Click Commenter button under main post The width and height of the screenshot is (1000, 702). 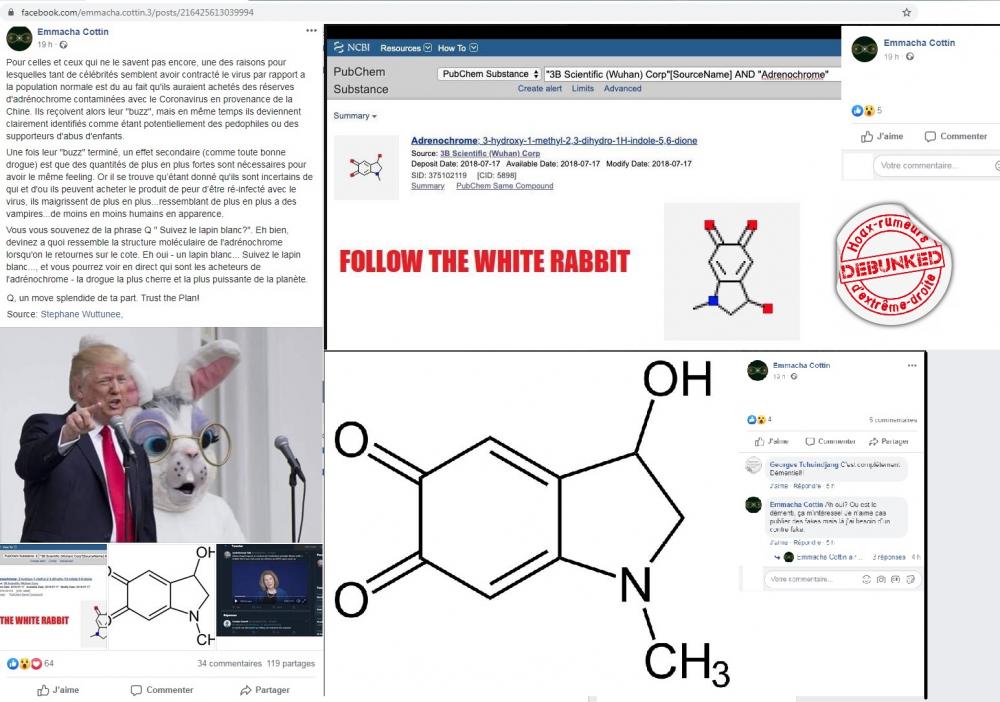coord(161,690)
